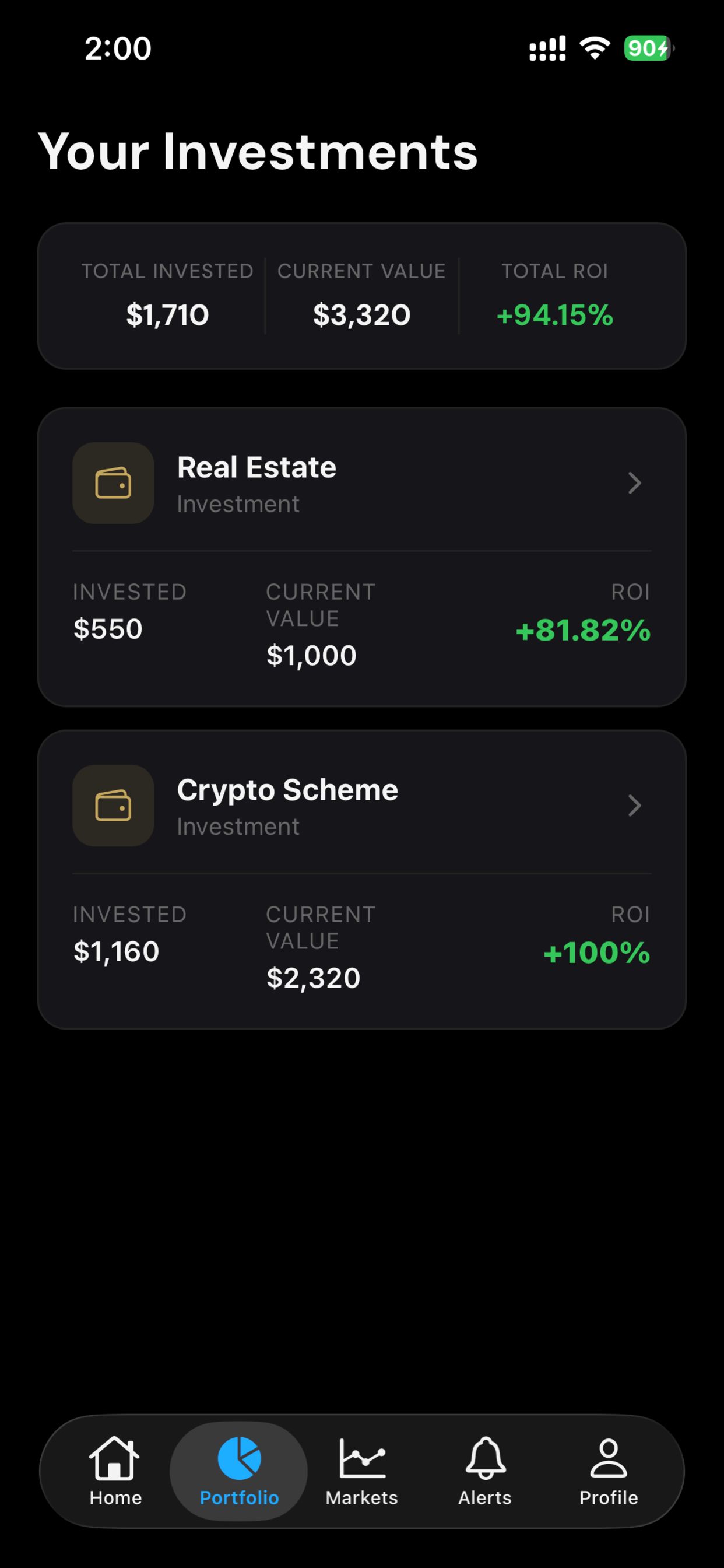Tap the Current Value $3,320 summary

click(x=362, y=314)
